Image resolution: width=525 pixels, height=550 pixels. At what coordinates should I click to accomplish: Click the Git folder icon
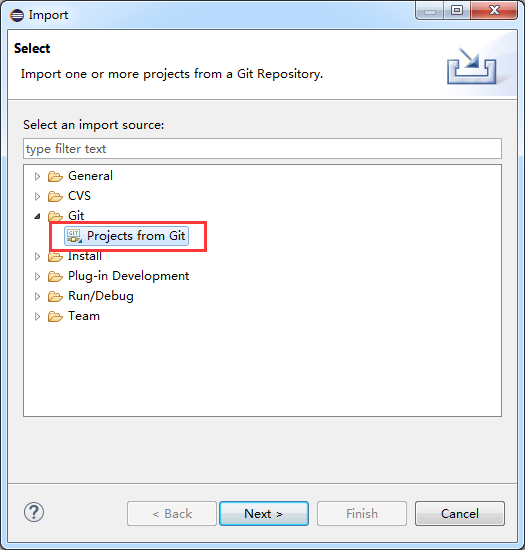tap(55, 216)
